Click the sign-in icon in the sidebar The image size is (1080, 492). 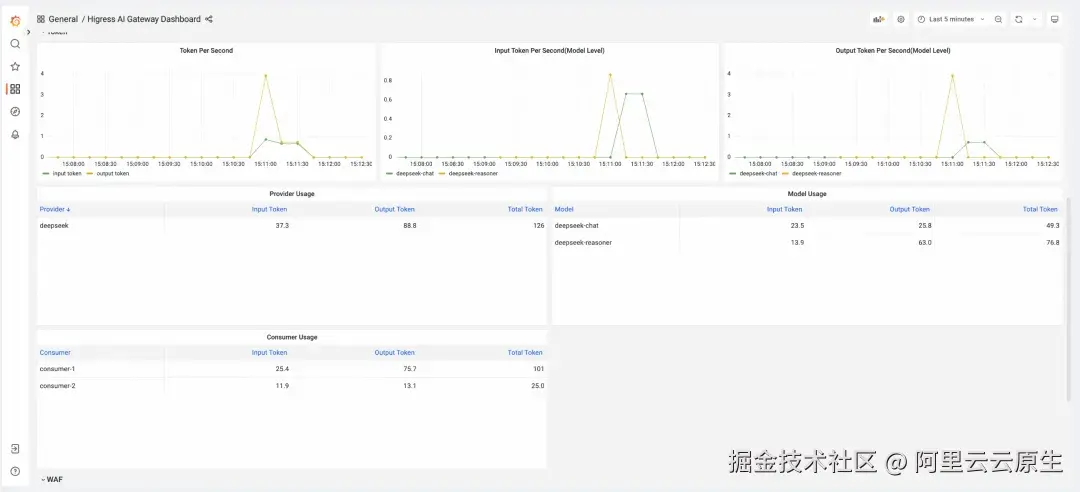pos(15,449)
